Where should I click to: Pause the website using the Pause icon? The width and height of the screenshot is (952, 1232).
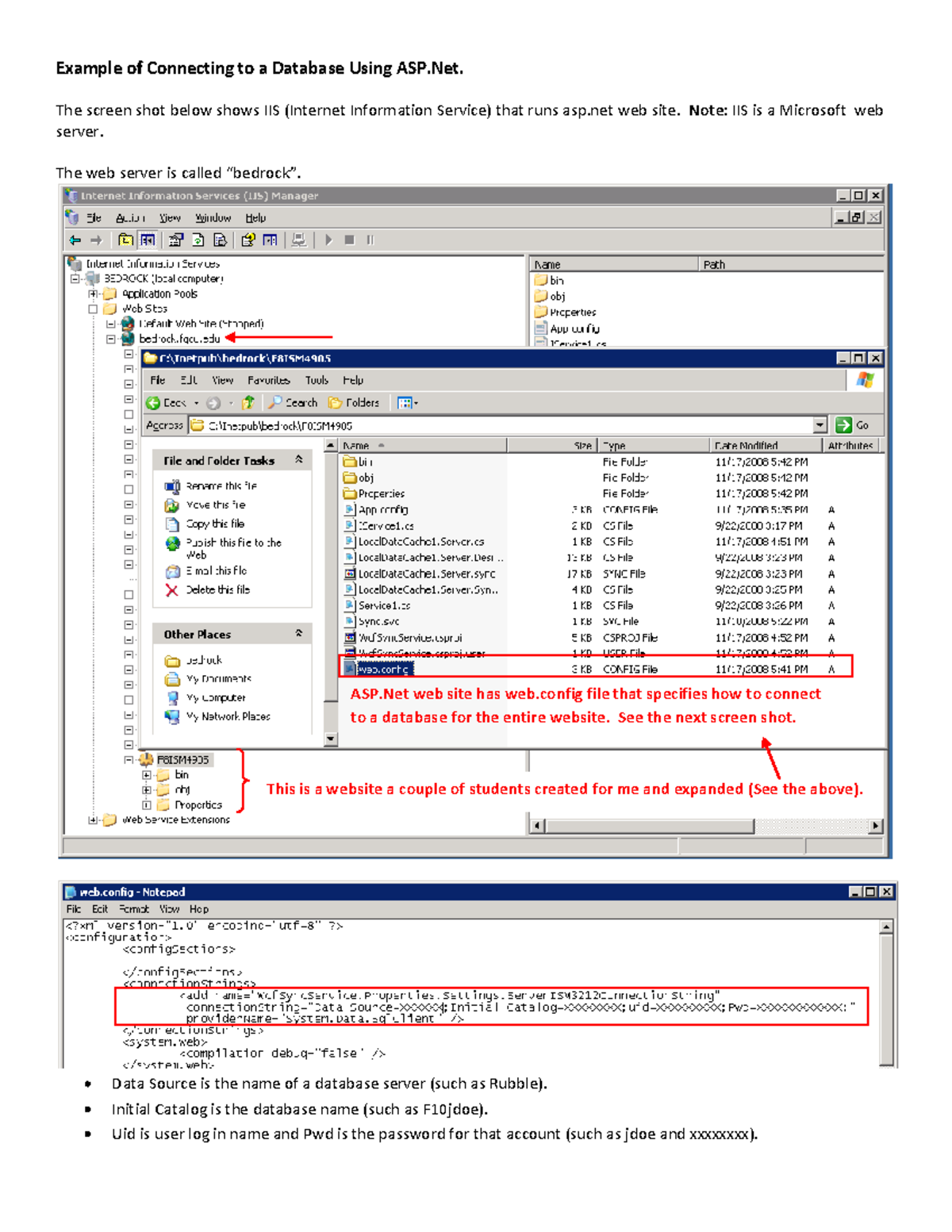(x=369, y=238)
